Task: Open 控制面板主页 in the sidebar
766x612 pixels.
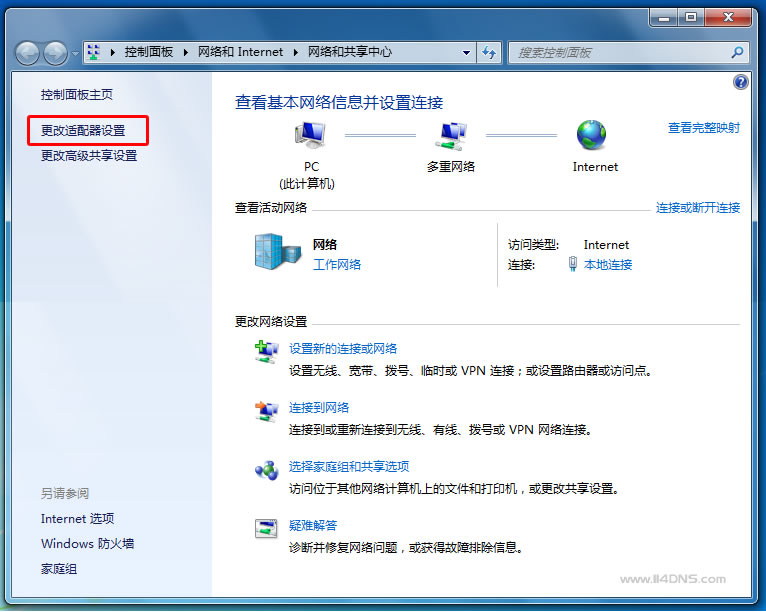Action: (x=77, y=94)
